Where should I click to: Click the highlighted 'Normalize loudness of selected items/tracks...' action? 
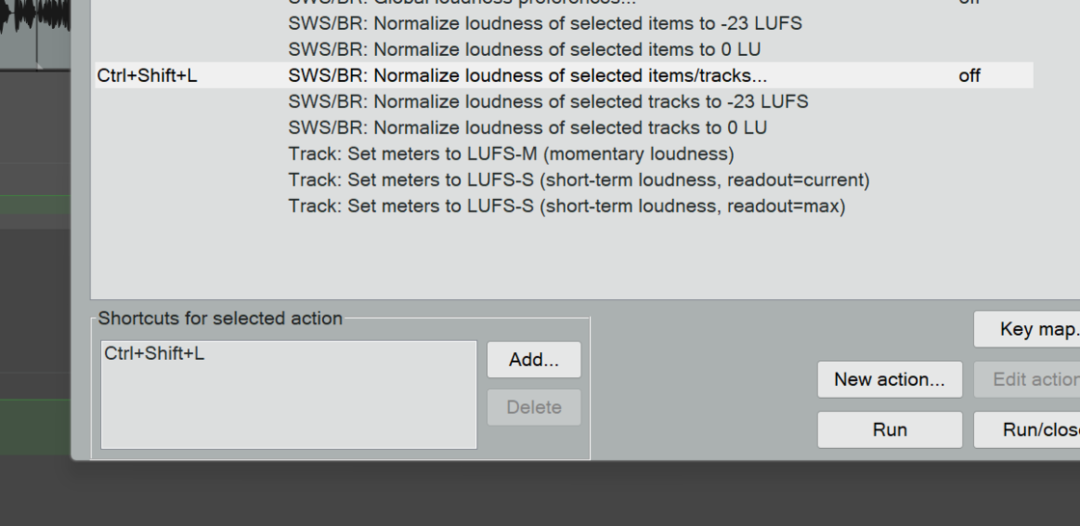click(527, 75)
